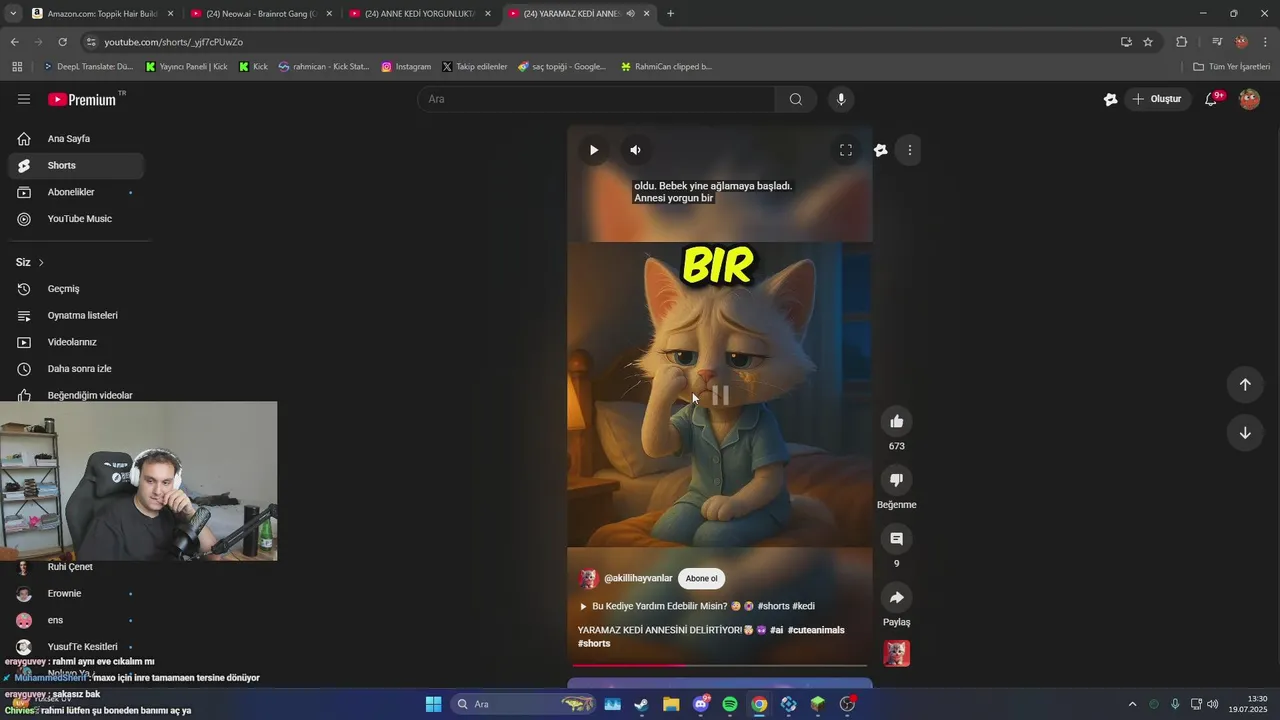Open YouTube Music in the sidebar
This screenshot has height=720, width=1280.
pyautogui.click(x=76, y=219)
